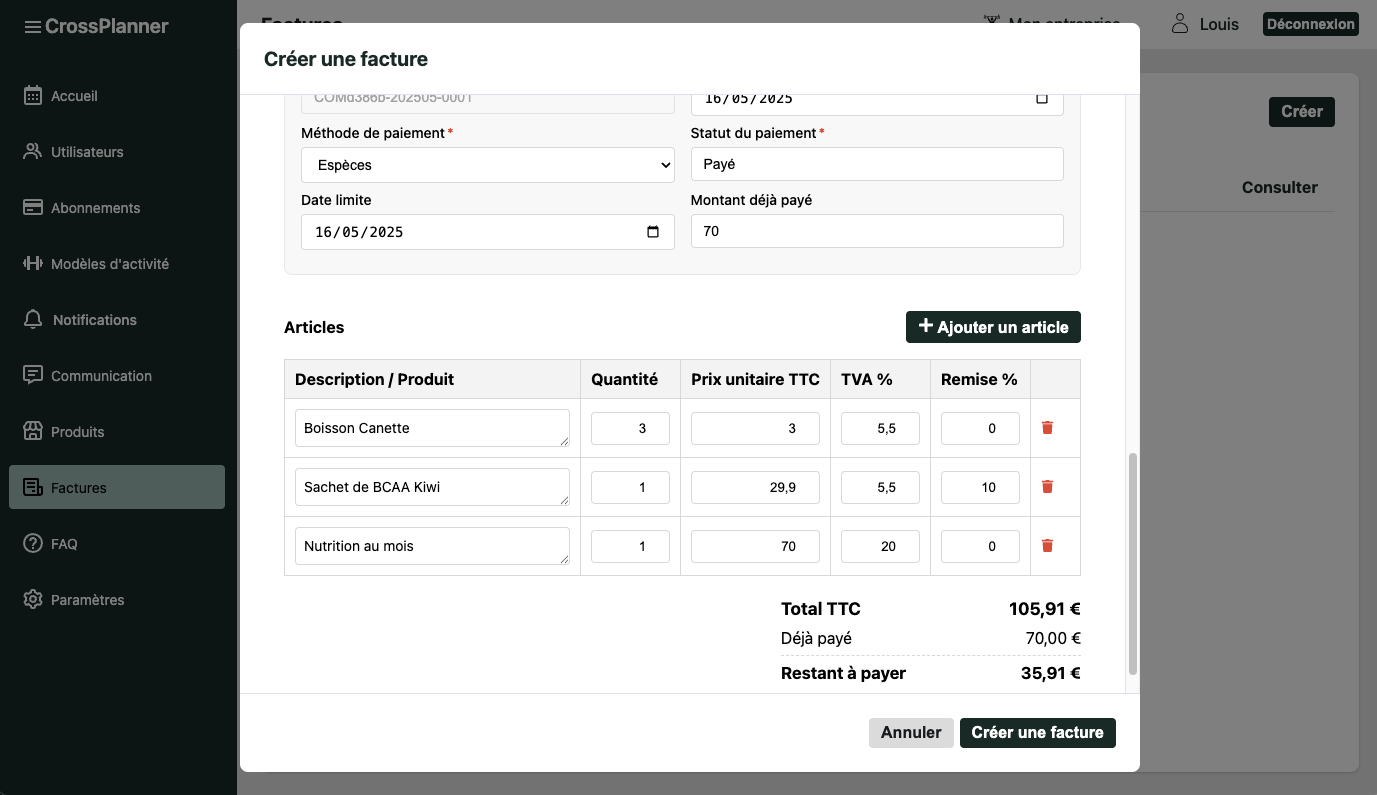Click the Total TTC amount 105,91 €
Image resolution: width=1377 pixels, height=795 pixels.
[x=1045, y=609]
